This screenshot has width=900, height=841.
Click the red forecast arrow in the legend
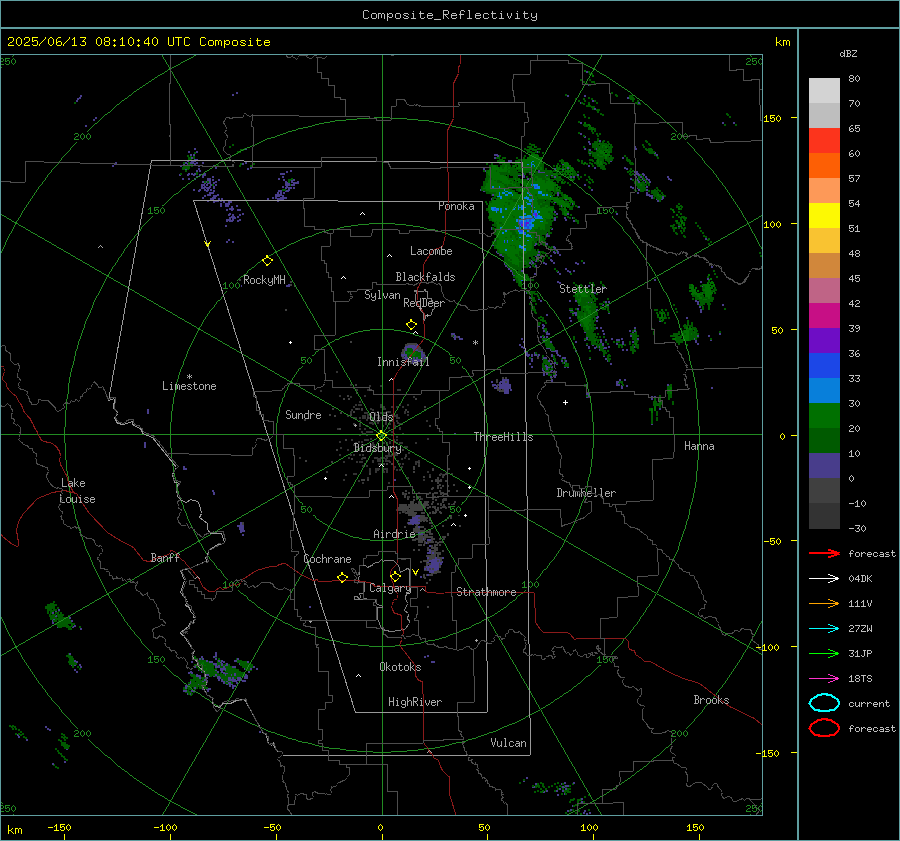point(824,553)
